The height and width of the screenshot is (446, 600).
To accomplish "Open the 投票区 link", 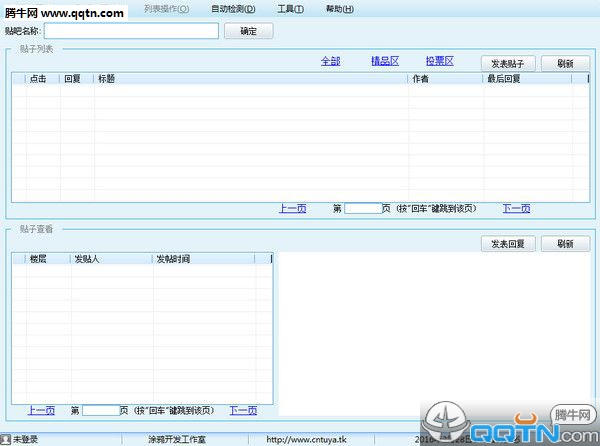I will [x=440, y=61].
